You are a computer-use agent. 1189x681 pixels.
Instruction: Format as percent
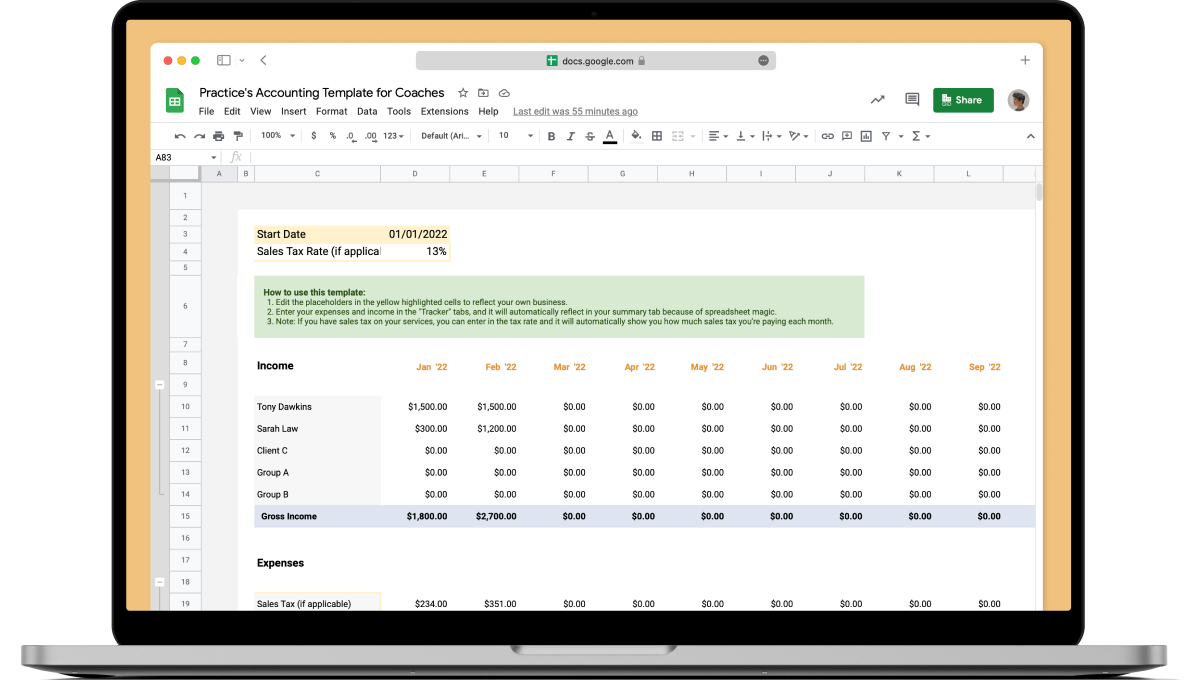click(x=333, y=137)
